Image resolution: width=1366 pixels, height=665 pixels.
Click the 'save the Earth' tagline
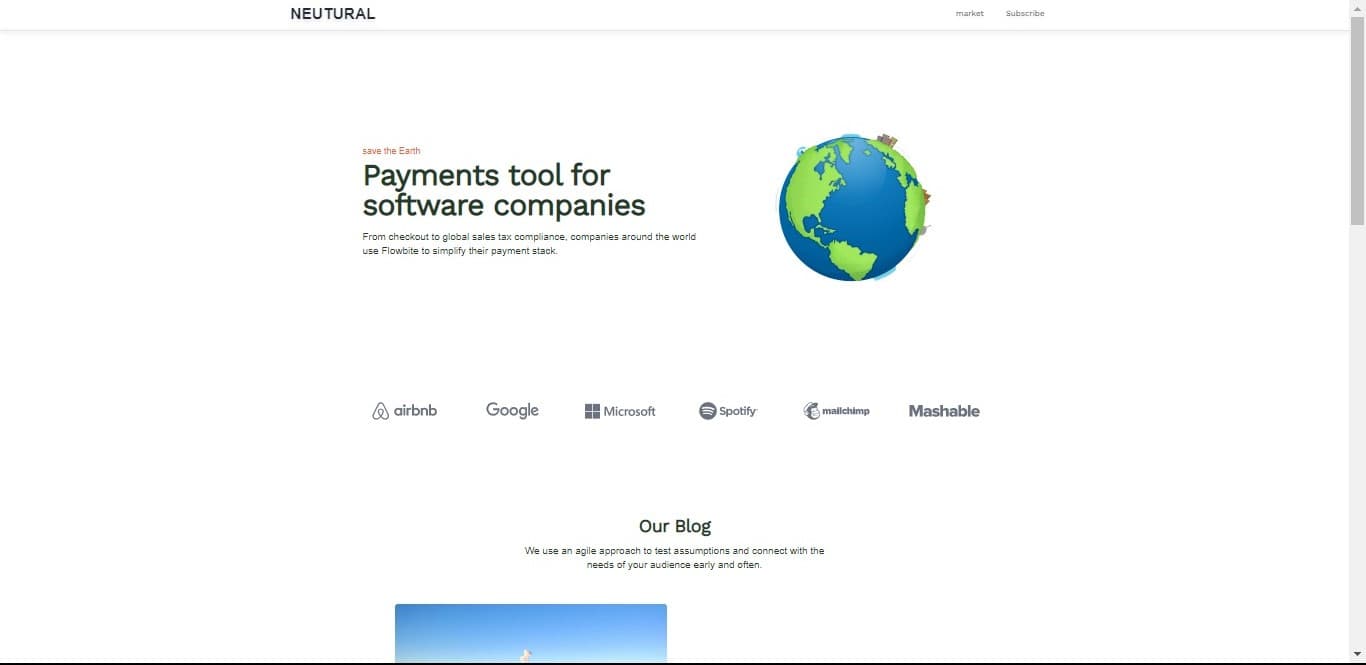pyautogui.click(x=391, y=151)
